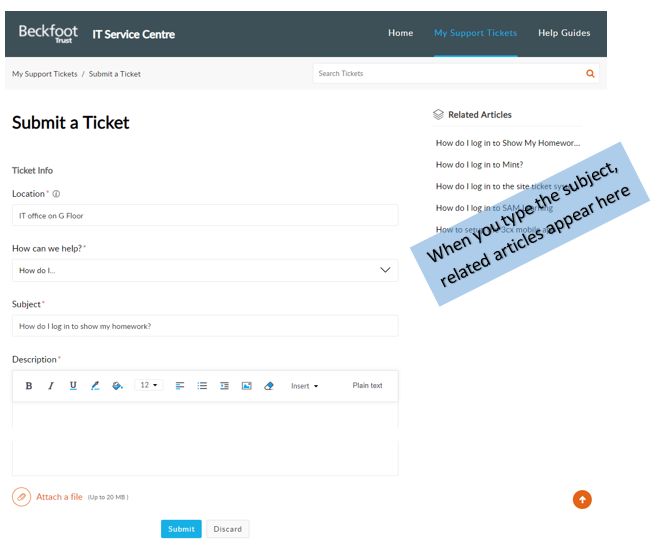The image size is (658, 550).
Task: Click the Submit button
Action: (x=181, y=529)
